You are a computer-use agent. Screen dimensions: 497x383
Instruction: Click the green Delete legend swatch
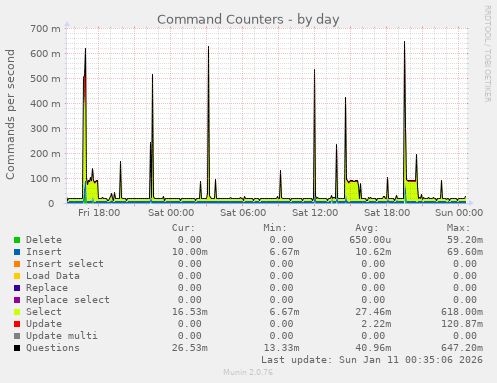17,240
